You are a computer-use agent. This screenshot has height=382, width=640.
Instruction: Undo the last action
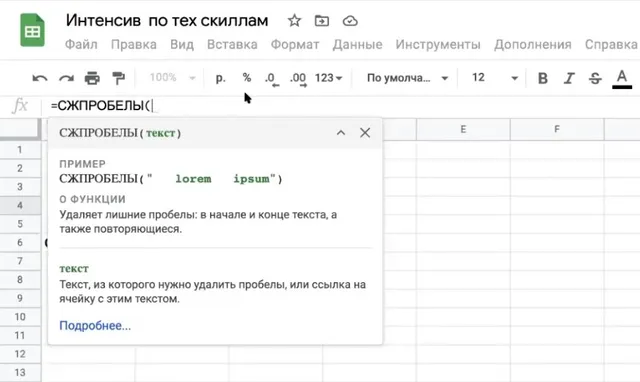tap(40, 78)
